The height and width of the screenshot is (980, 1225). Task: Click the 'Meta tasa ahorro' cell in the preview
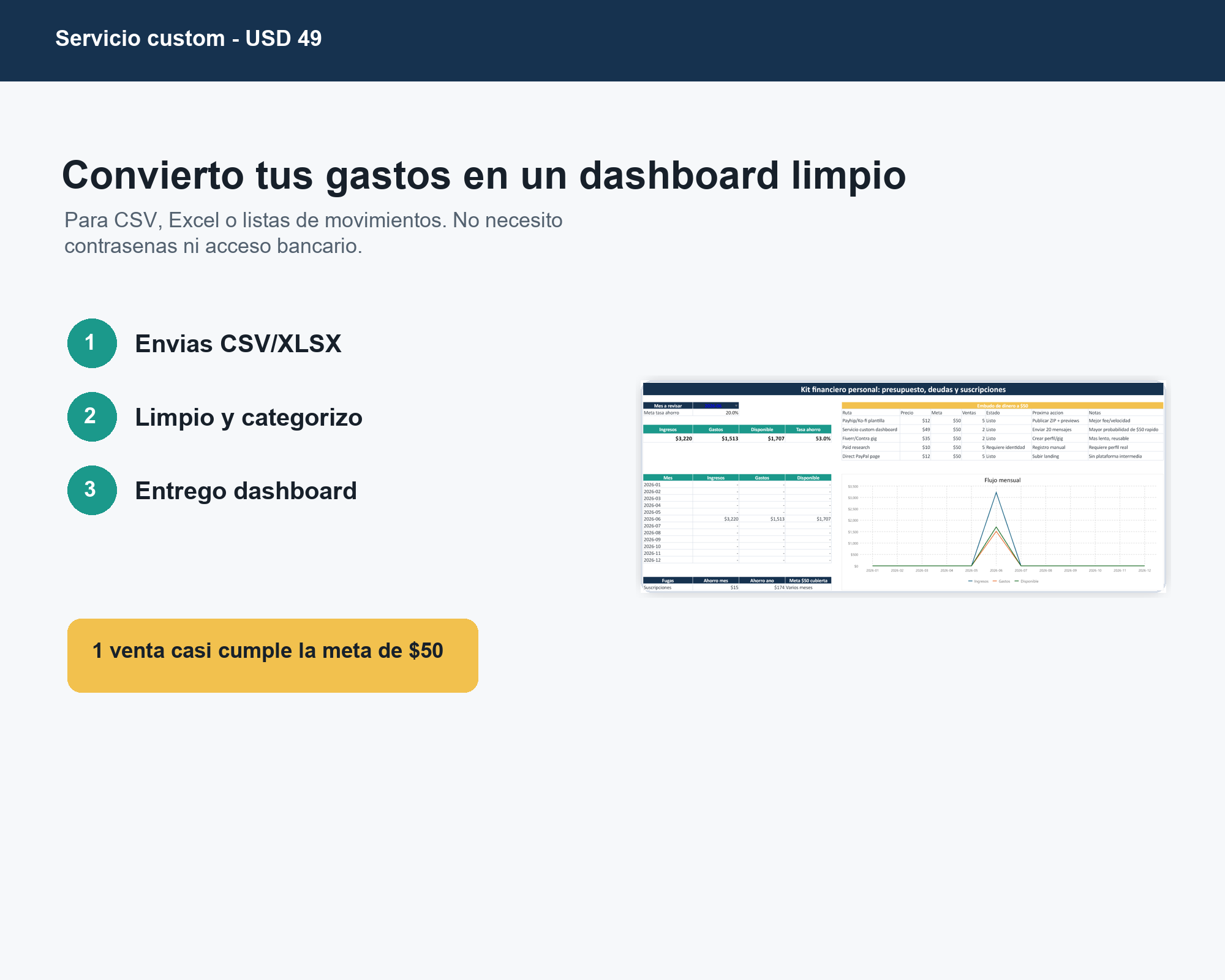(668, 413)
